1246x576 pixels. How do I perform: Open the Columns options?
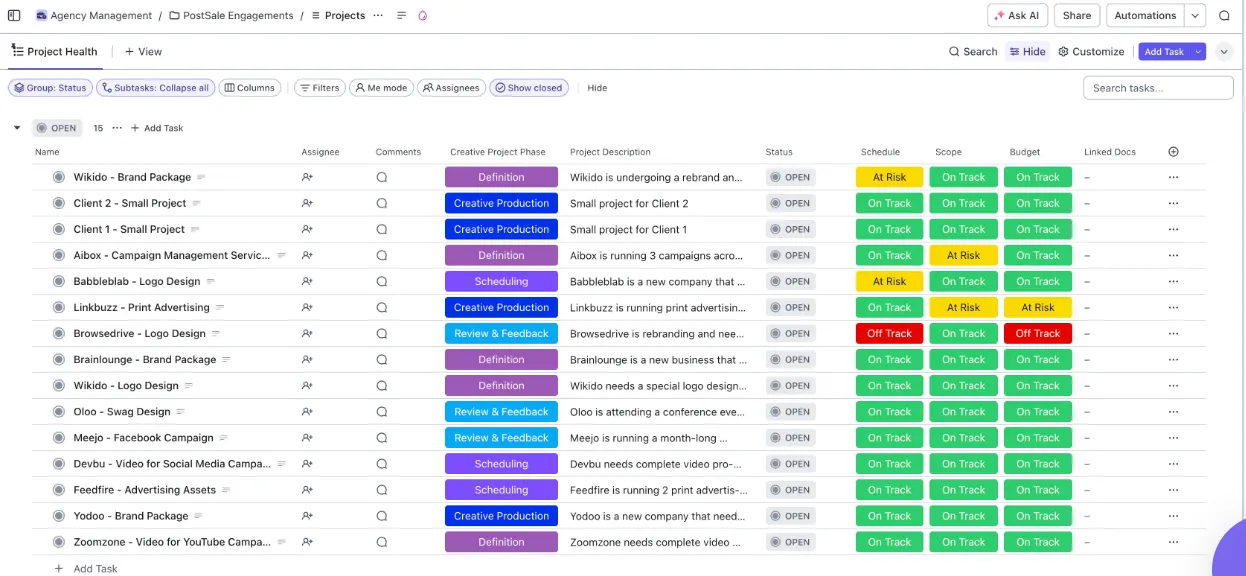coord(249,88)
